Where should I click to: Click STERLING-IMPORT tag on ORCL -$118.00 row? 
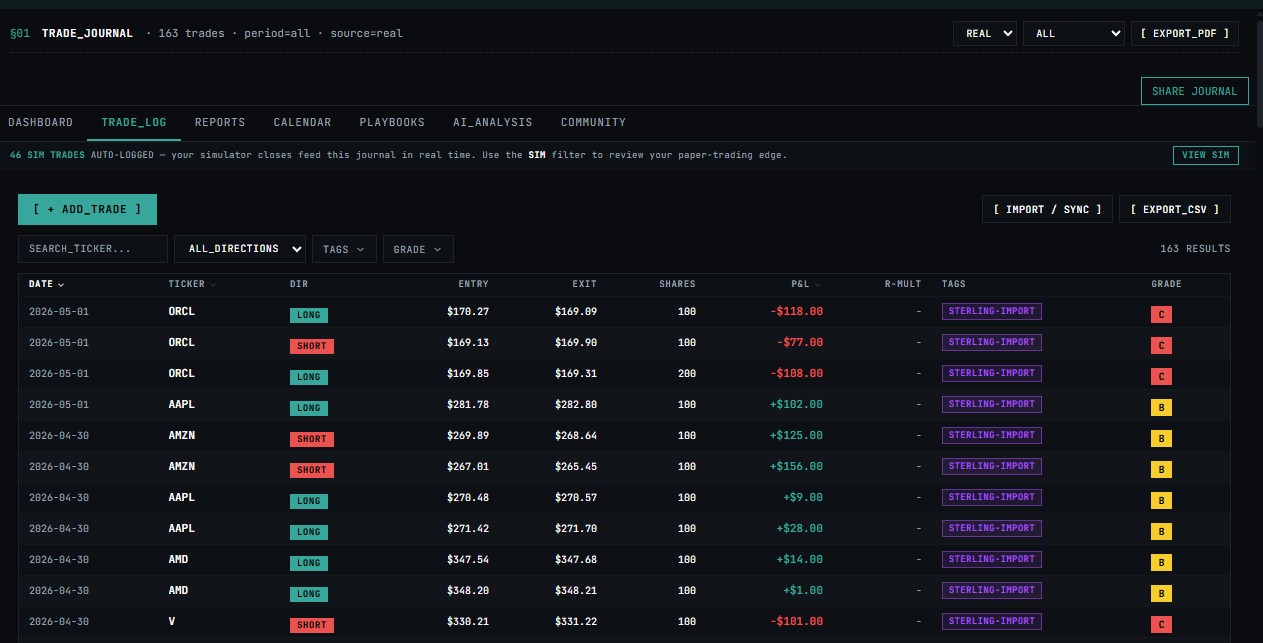(x=992, y=311)
